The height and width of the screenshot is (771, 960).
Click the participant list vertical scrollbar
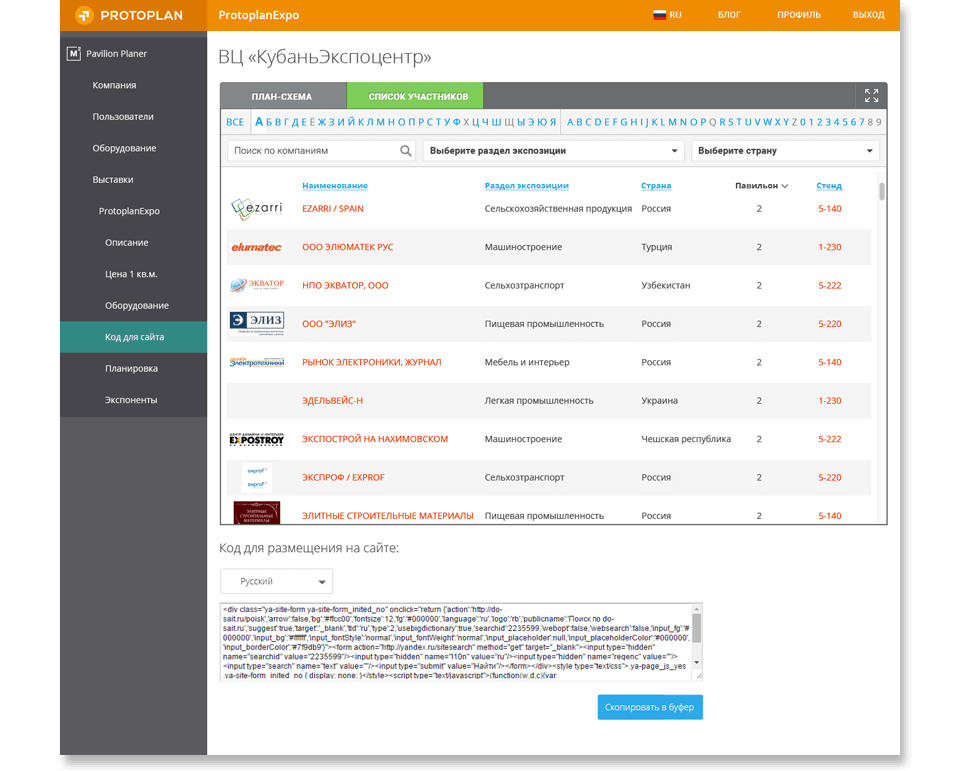(x=882, y=191)
